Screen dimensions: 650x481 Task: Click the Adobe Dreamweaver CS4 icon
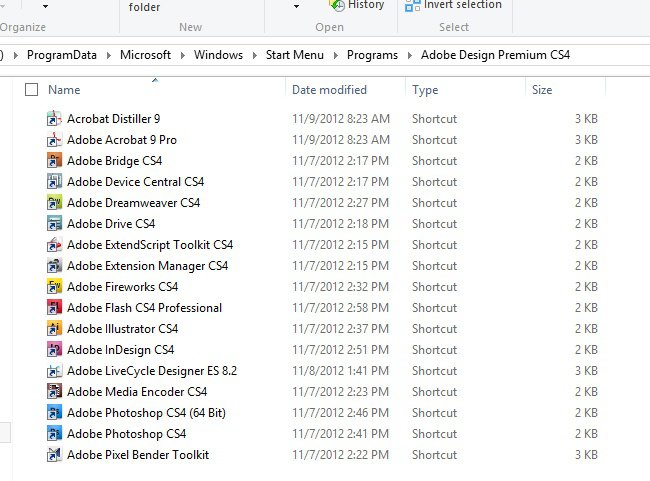(55, 203)
